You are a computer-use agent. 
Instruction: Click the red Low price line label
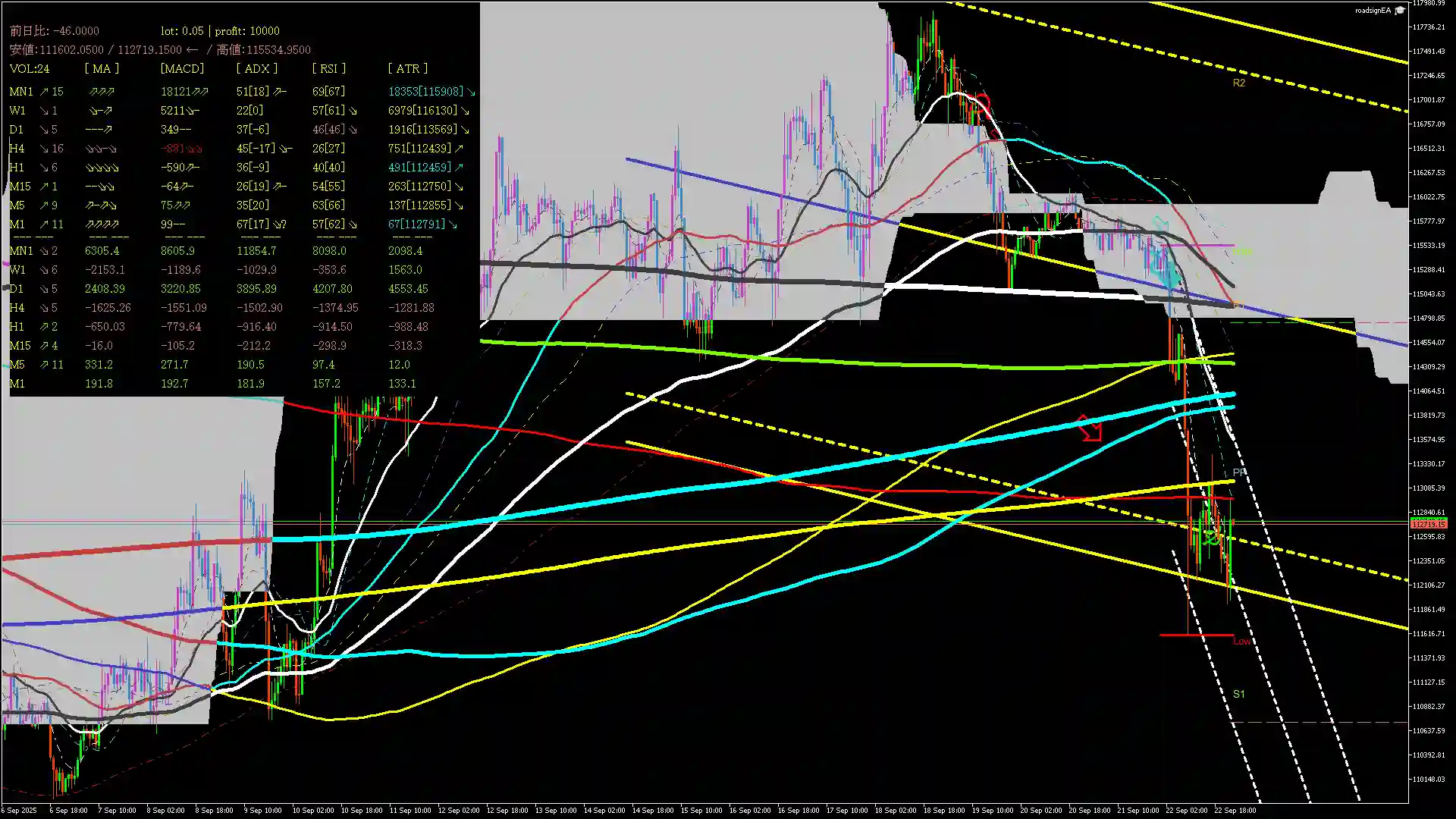click(x=1241, y=642)
